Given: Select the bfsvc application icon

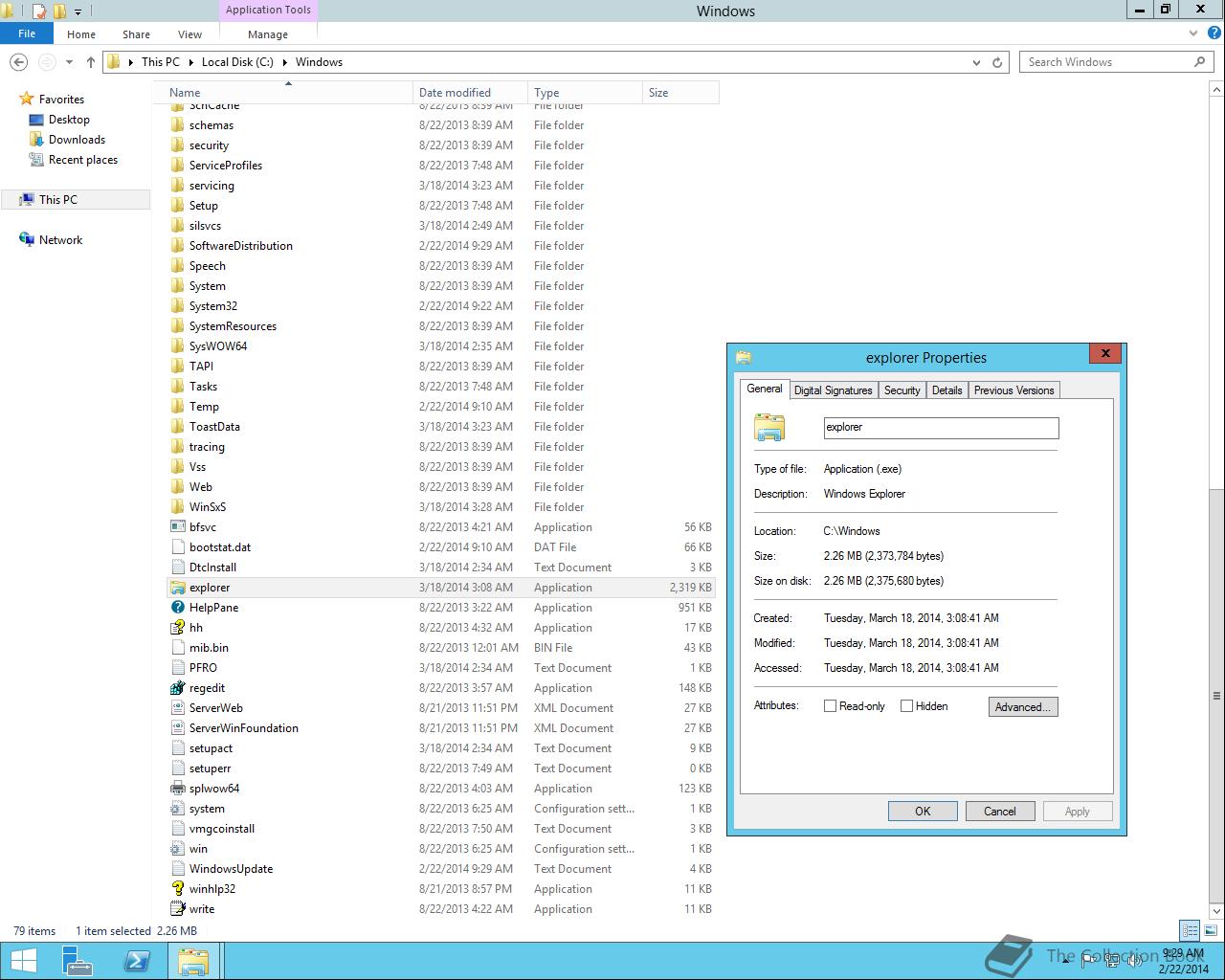Looking at the screenshot, I should pyautogui.click(x=177, y=527).
